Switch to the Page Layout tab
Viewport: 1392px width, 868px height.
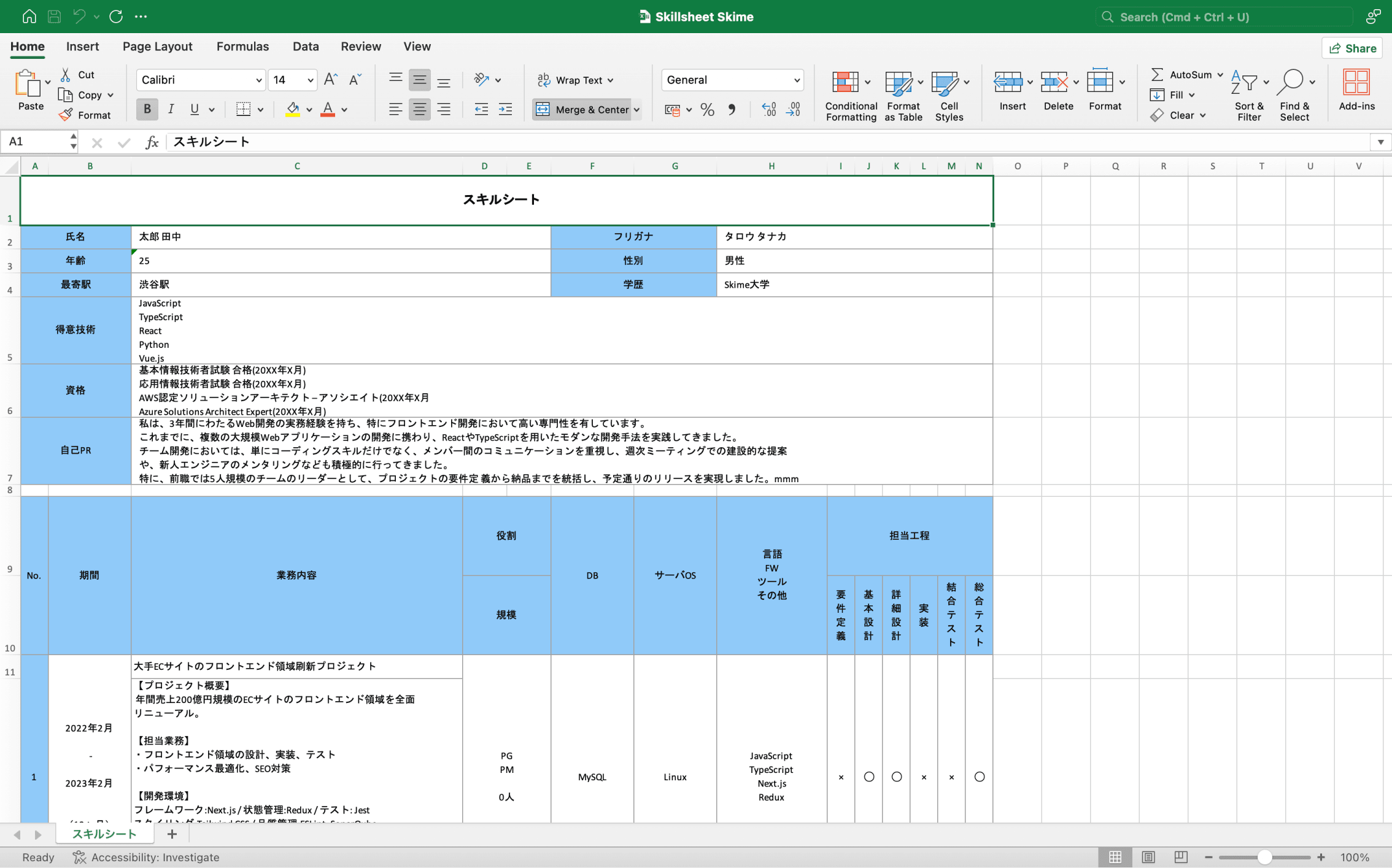click(x=157, y=47)
